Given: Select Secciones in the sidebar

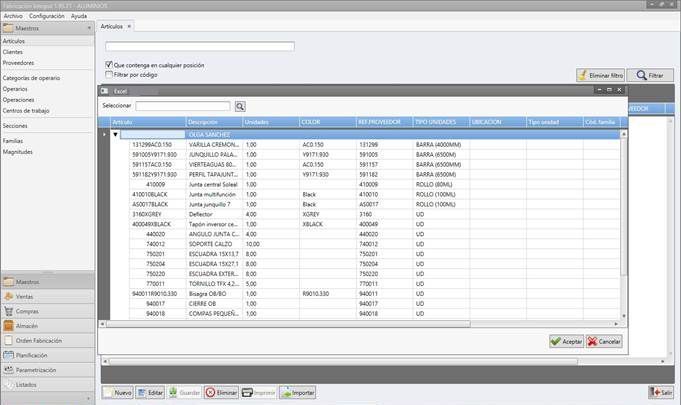Looking at the screenshot, I should (15, 125).
